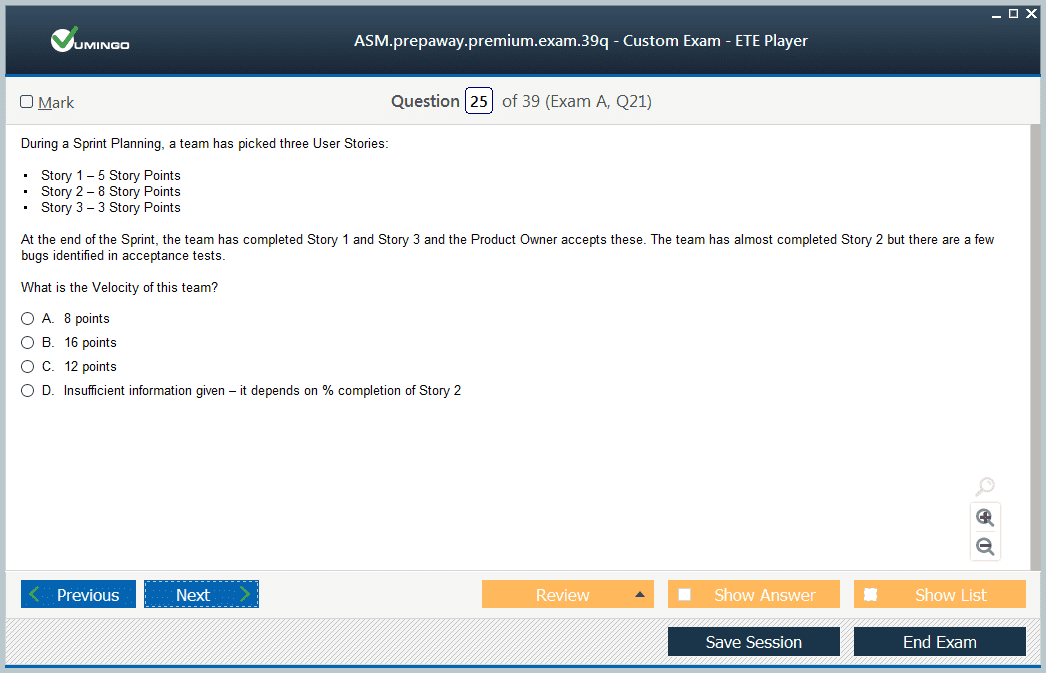The width and height of the screenshot is (1046, 673).
Task: Select answer D, insufficient information given
Action: (27, 391)
